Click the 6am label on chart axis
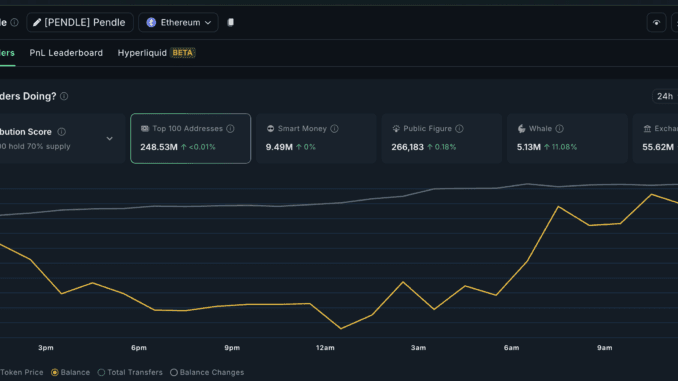This screenshot has width=678, height=381. (511, 348)
